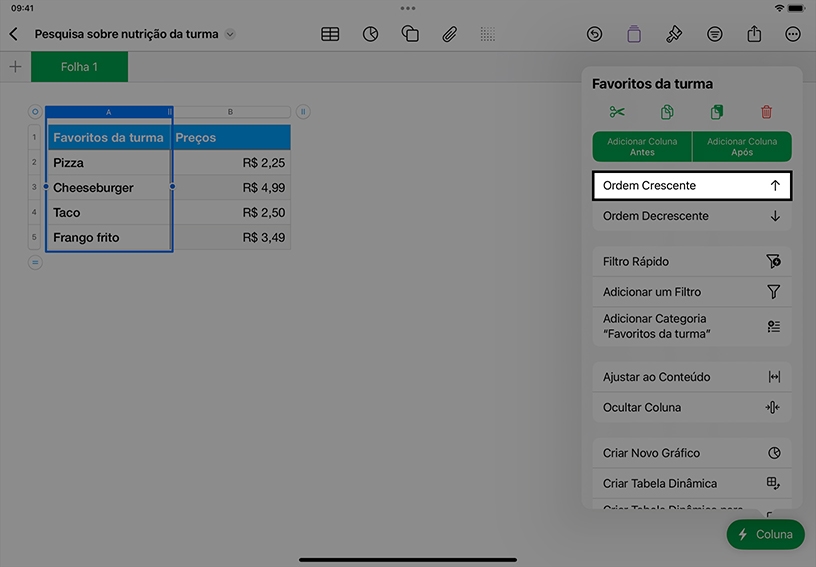The image size is (816, 567).
Task: Tap the add-row handle below the table
Action: tap(35, 262)
